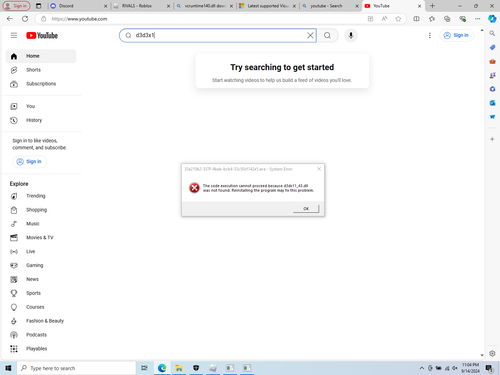The width and height of the screenshot is (500, 375).
Task: Open News category
Action: point(41,279)
